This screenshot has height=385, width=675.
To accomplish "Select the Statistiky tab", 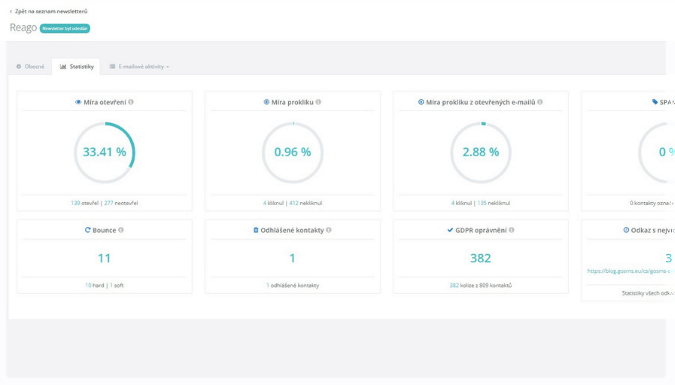I will tap(77, 66).
